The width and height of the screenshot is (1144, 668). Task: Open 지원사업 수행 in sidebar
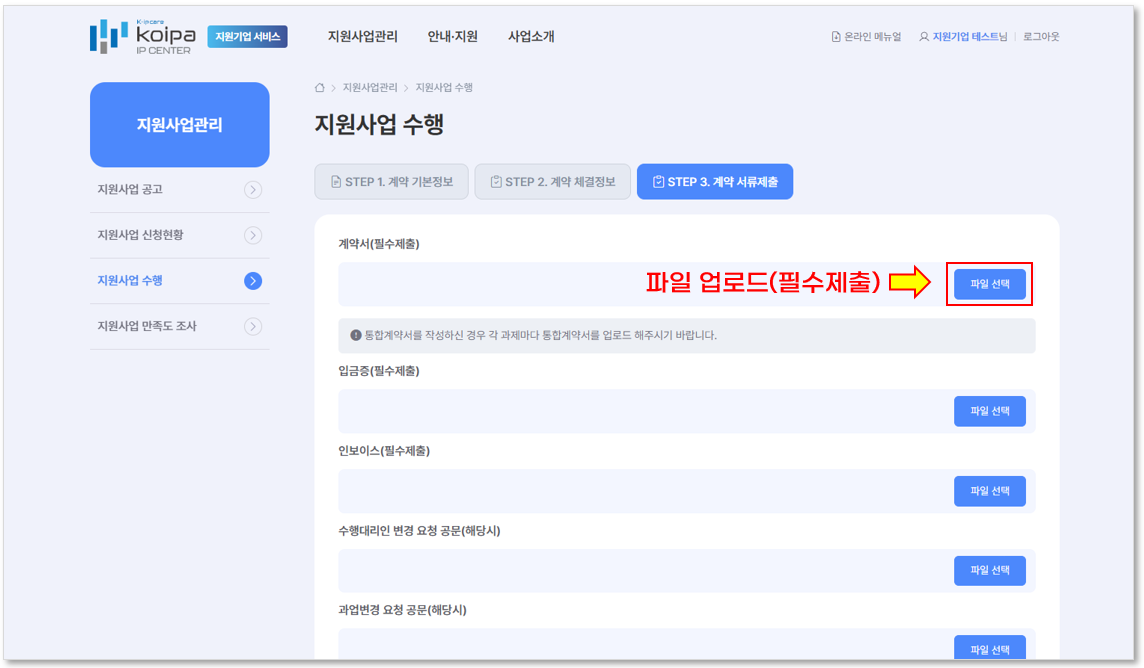point(130,281)
